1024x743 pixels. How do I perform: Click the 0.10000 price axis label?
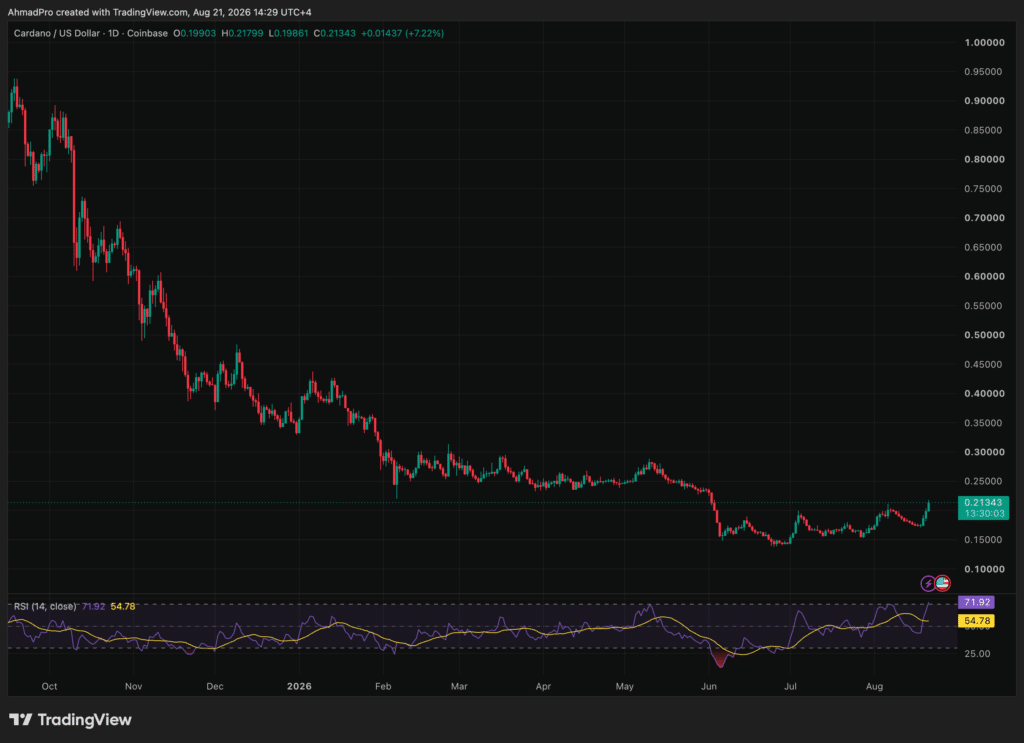[x=984, y=569]
